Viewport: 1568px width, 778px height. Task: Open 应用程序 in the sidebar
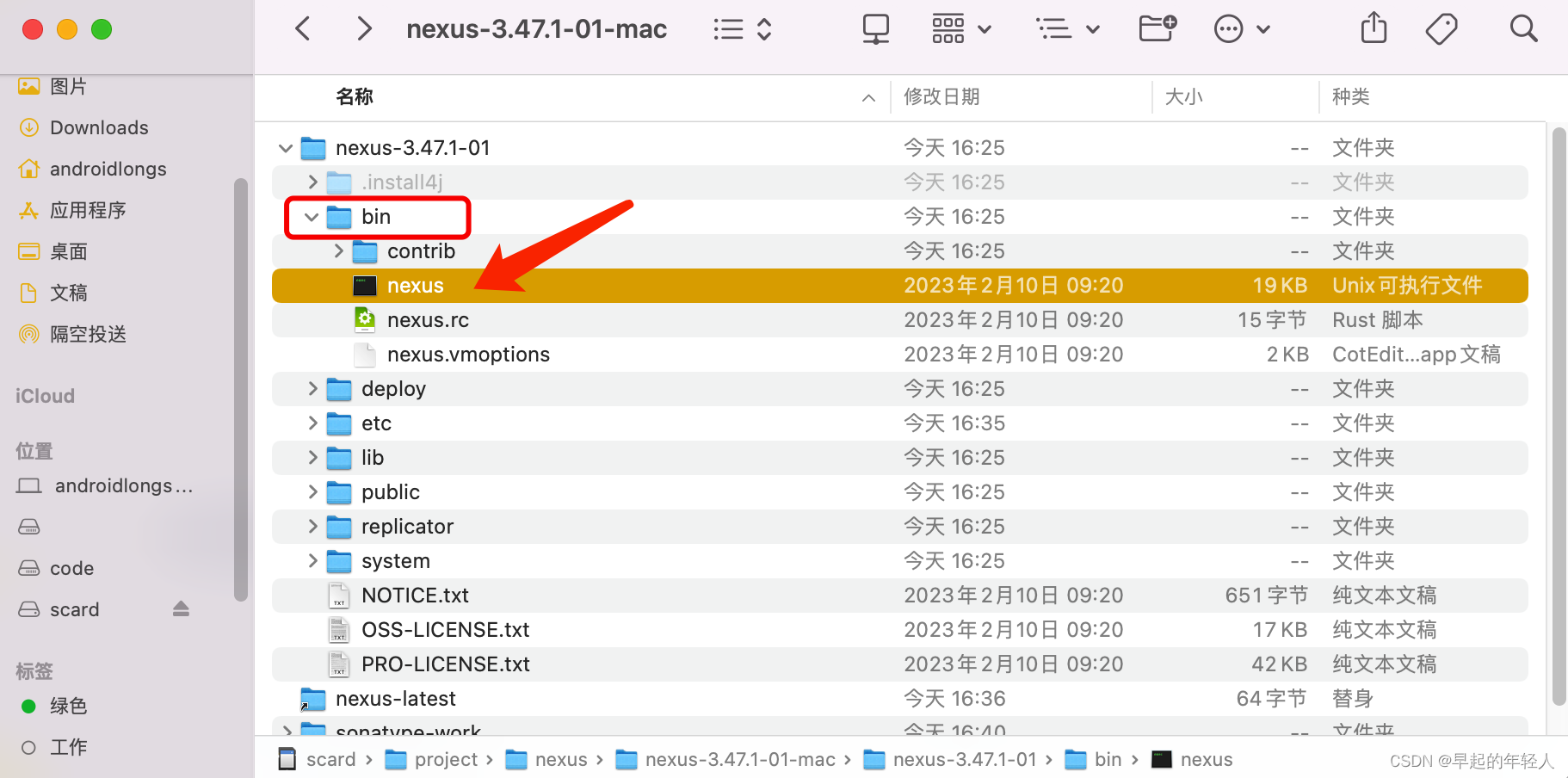pos(88,210)
